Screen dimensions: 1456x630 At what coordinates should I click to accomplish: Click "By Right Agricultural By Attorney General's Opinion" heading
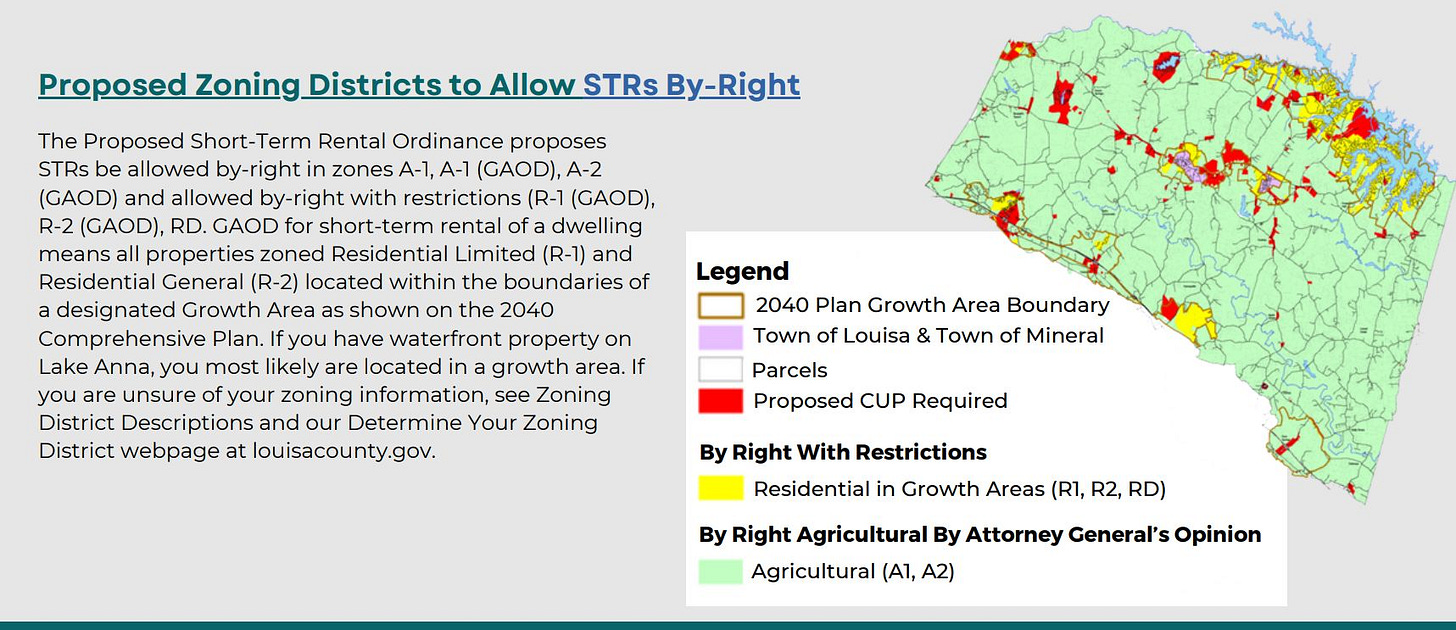[980, 534]
